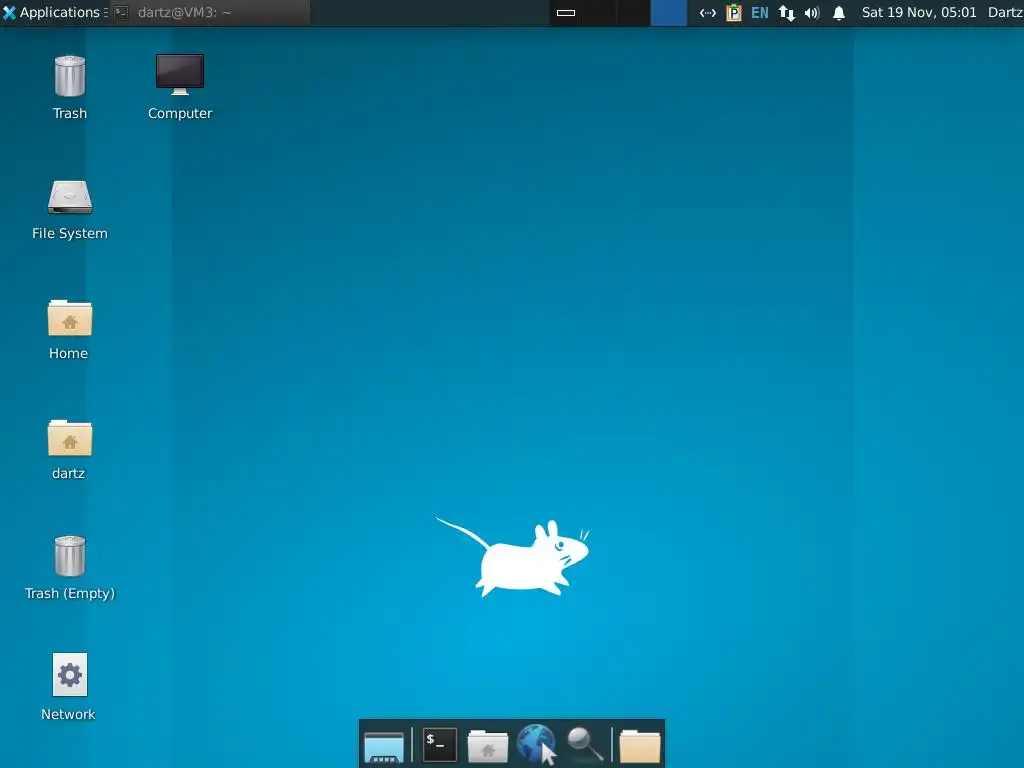
Task: Open the clipboard manager tray icon
Action: [x=734, y=12]
